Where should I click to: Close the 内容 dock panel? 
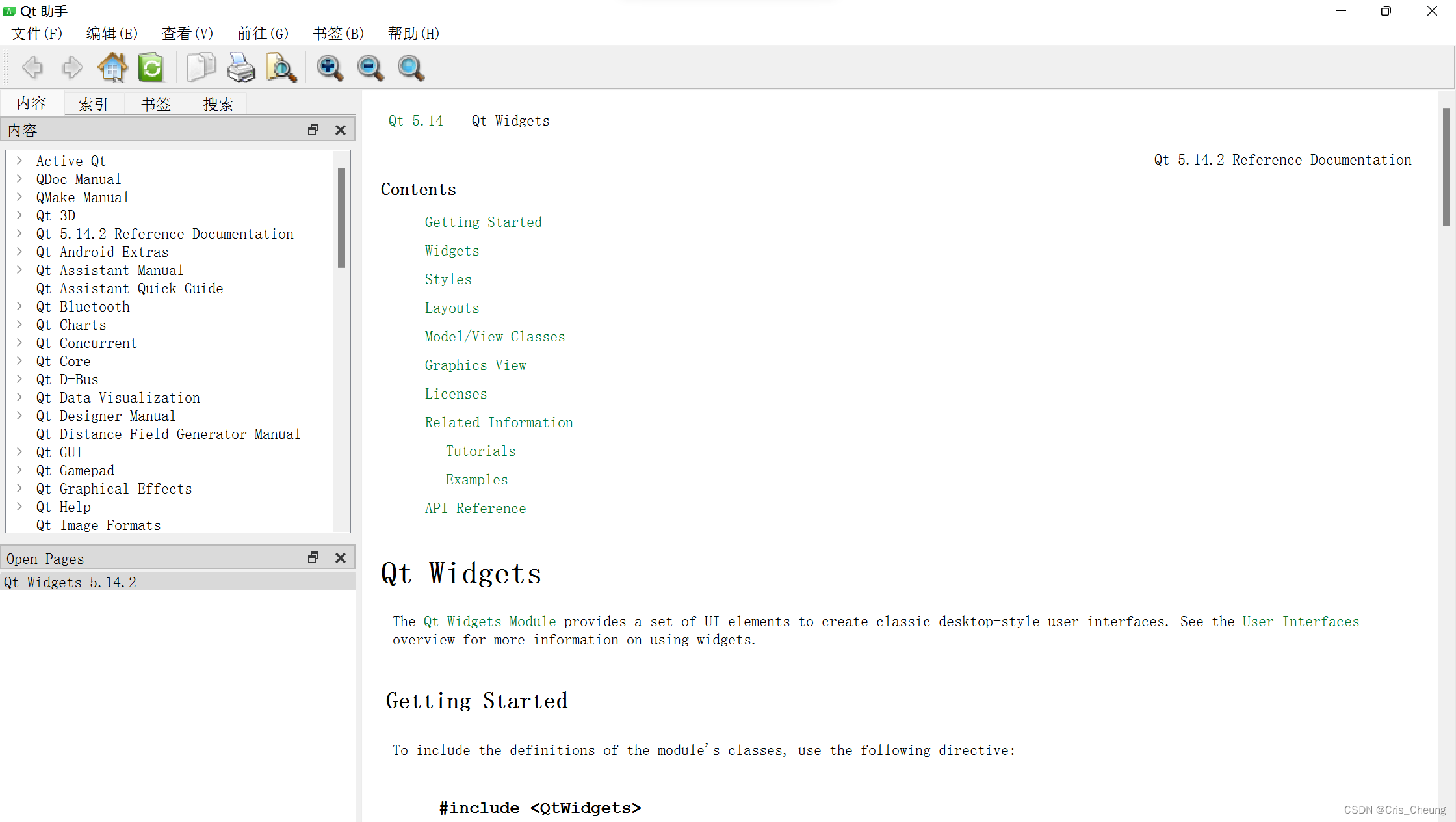pyautogui.click(x=340, y=130)
